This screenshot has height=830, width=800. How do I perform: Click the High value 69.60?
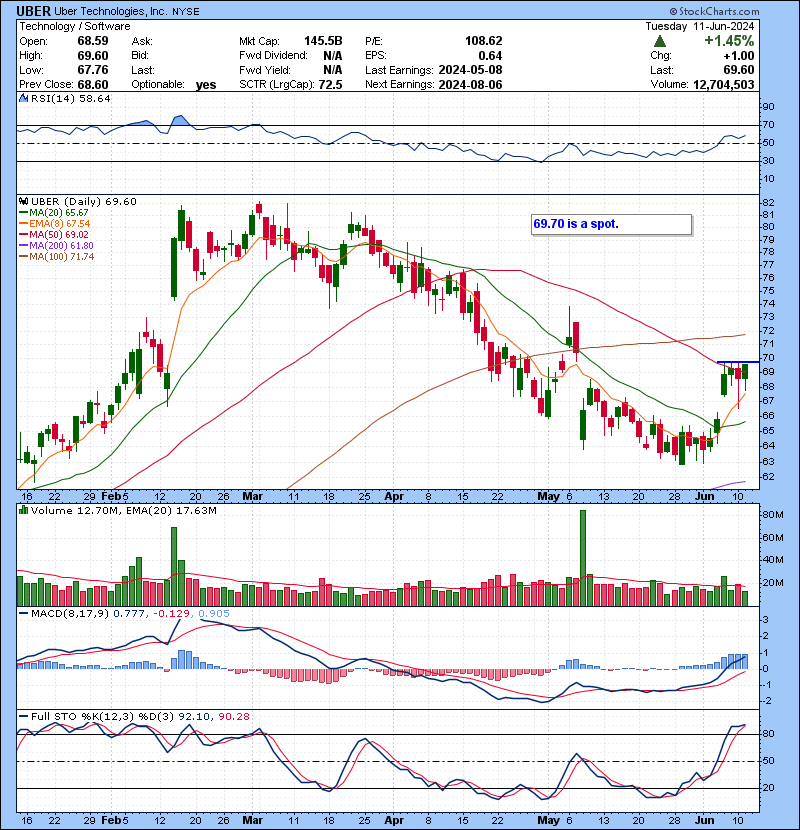point(93,56)
